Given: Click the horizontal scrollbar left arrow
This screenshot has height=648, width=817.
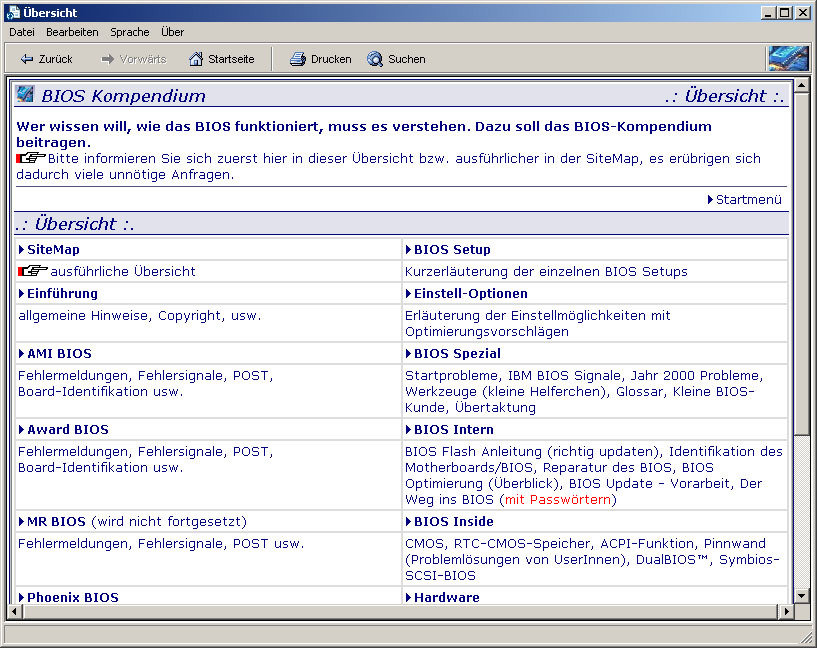Looking at the screenshot, I should [x=14, y=611].
